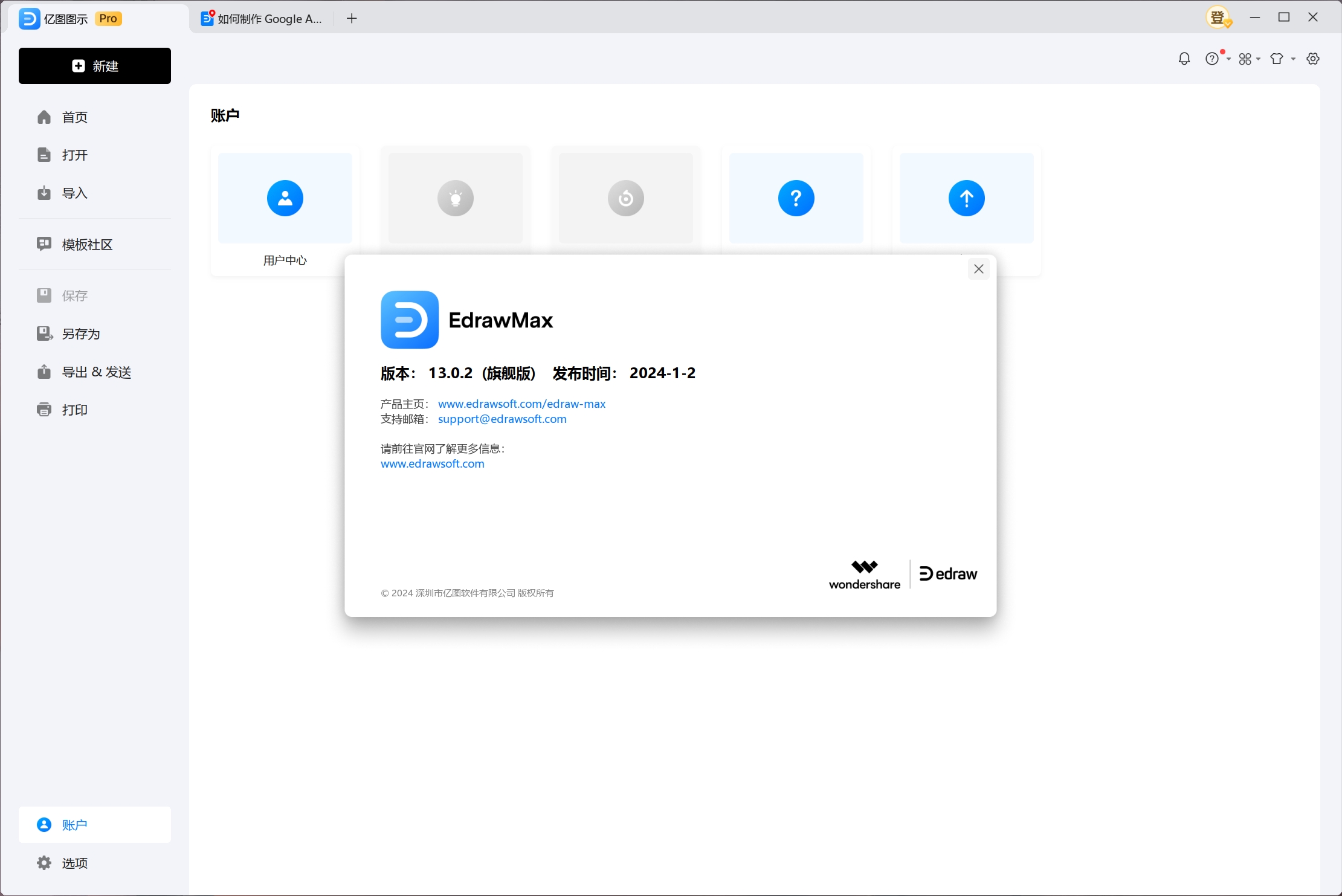This screenshot has height=896, width=1342.
Task: Click the version text 13.0.2
Action: pyautogui.click(x=451, y=373)
